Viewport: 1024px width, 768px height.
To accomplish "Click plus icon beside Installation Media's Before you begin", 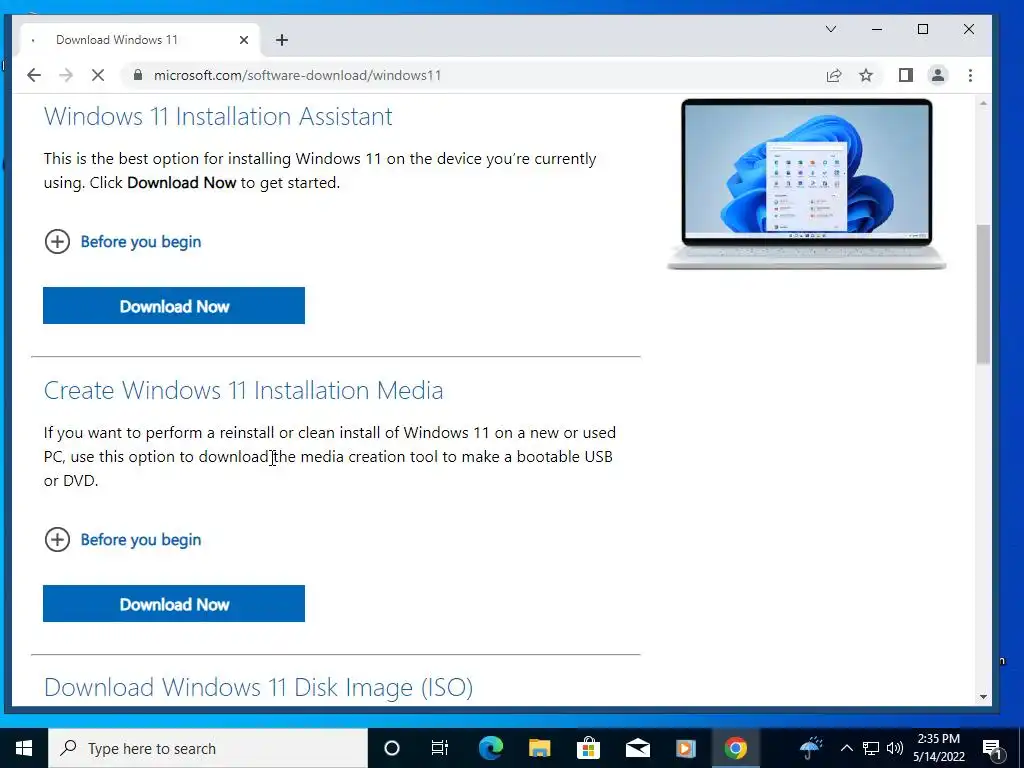I will pos(57,539).
